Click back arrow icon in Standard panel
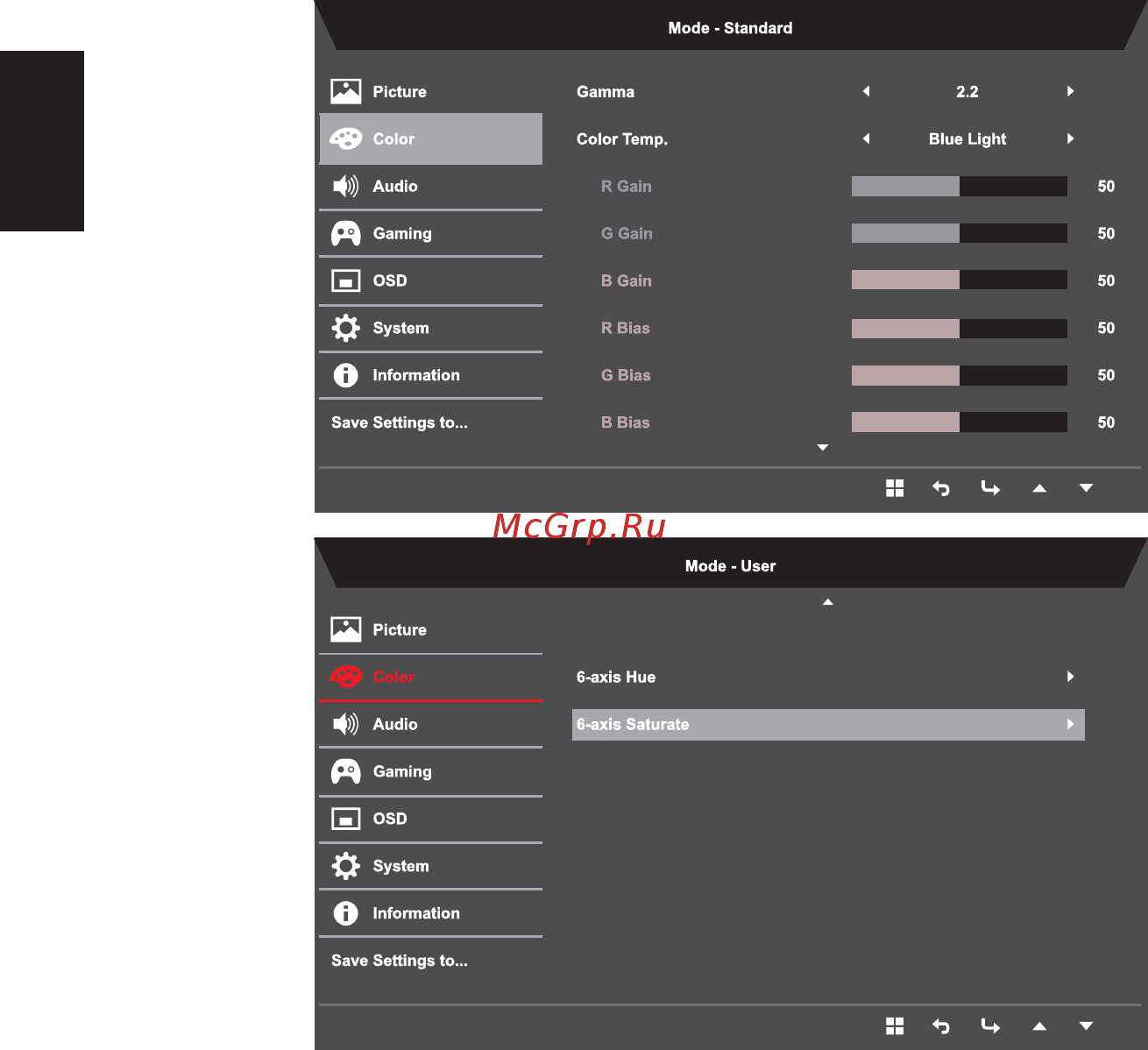Viewport: 1148px width, 1050px height. pos(941,488)
